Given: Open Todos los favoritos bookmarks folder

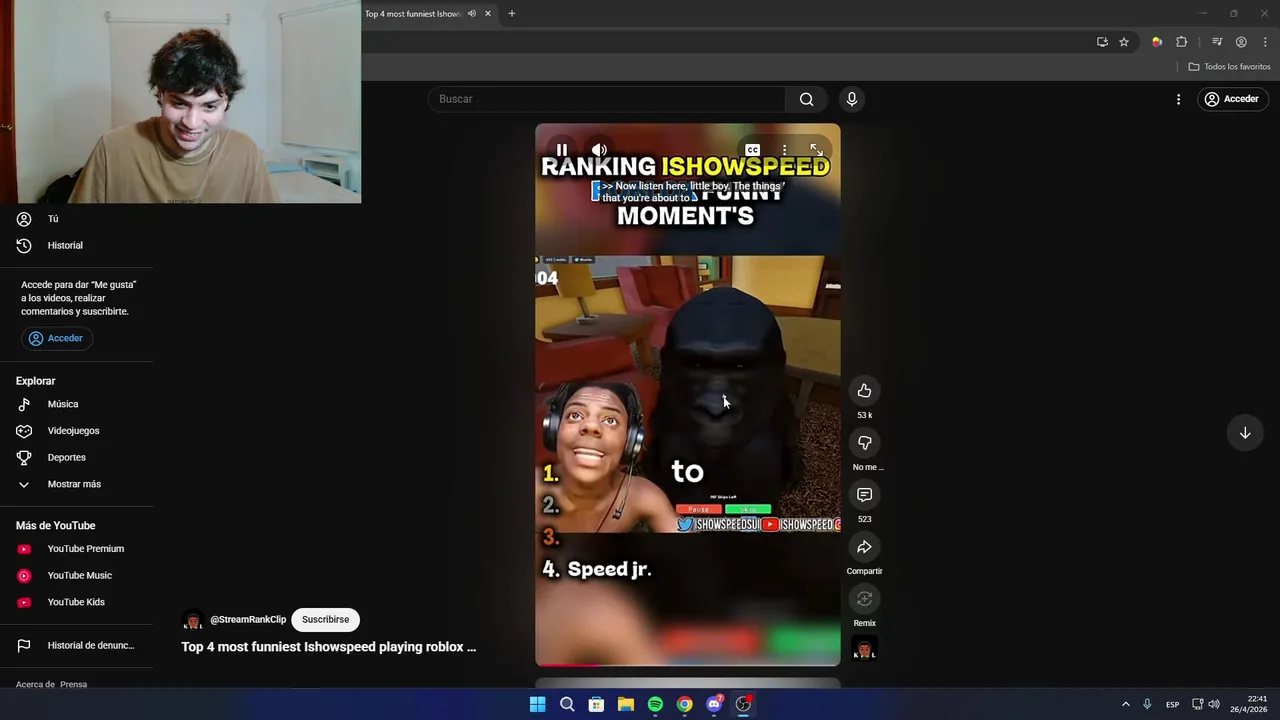Looking at the screenshot, I should click(1229, 67).
